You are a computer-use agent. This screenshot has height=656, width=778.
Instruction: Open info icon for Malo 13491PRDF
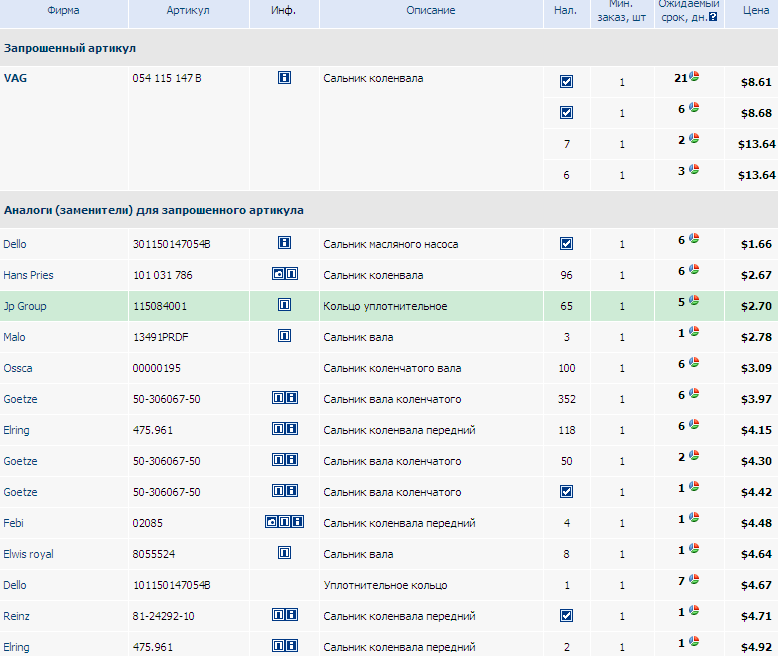coord(284,336)
